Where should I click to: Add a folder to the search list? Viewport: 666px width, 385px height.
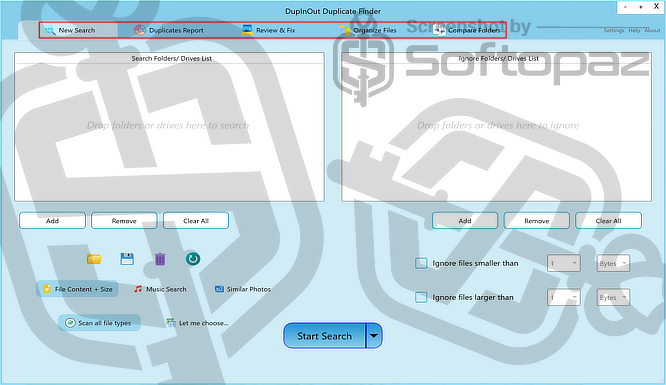point(52,221)
